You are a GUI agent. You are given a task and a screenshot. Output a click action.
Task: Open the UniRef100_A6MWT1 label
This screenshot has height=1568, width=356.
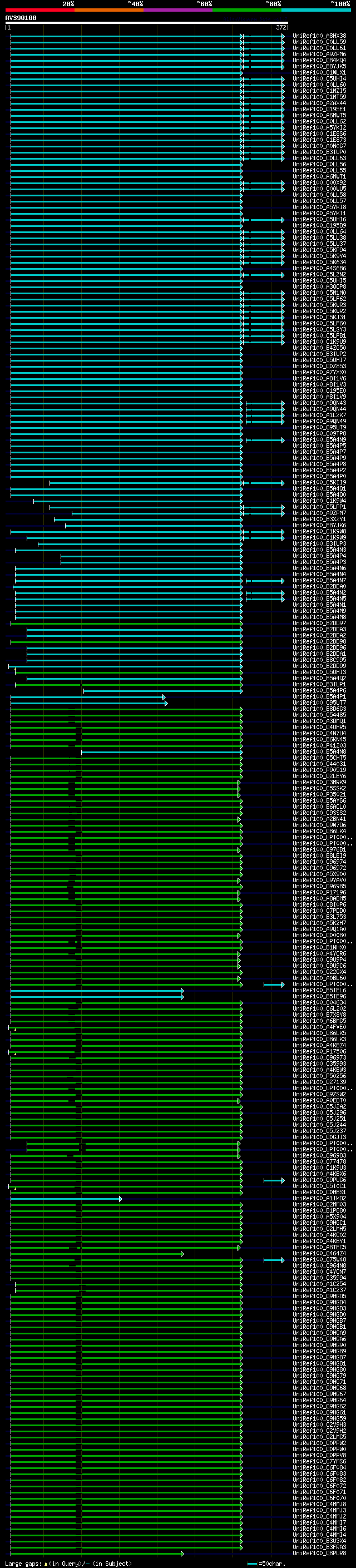pos(319,176)
